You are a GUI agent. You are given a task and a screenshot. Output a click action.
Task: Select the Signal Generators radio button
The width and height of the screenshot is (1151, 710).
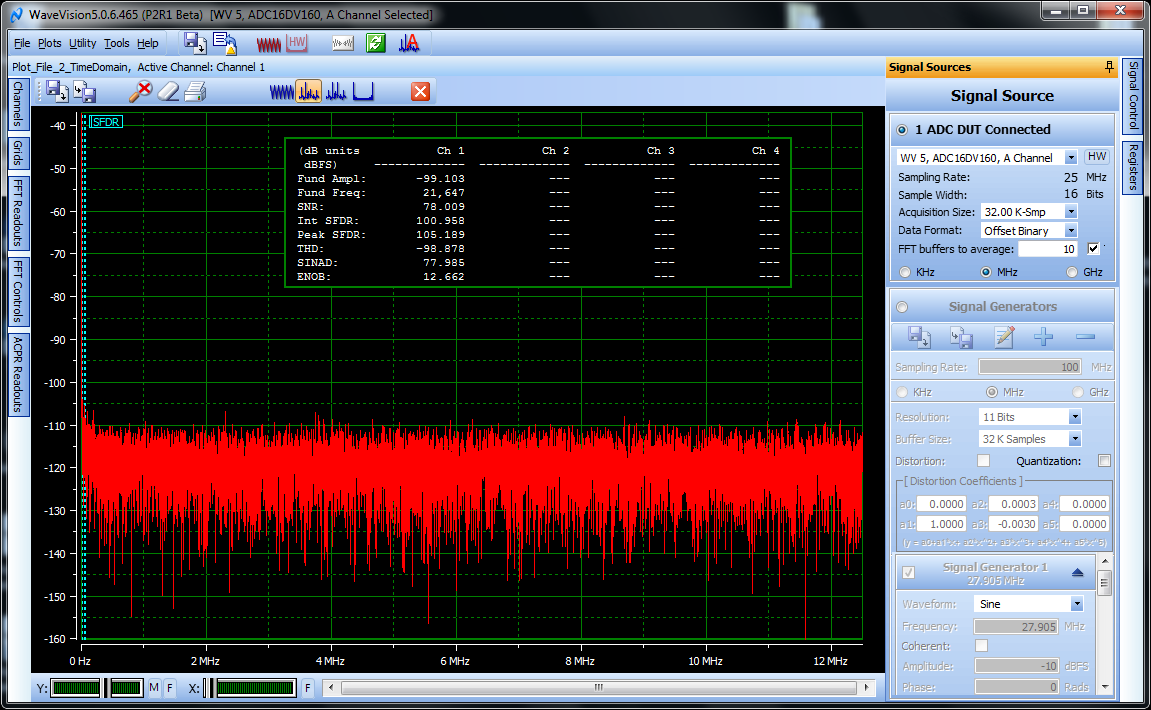[903, 307]
